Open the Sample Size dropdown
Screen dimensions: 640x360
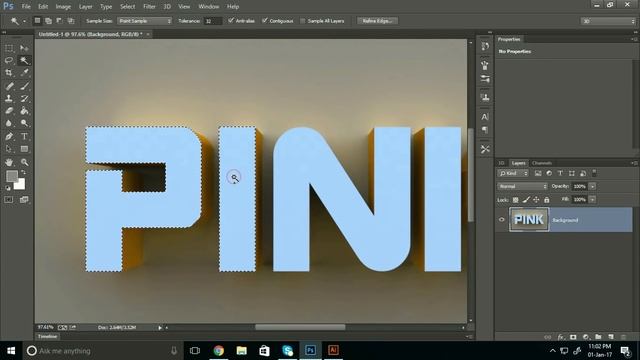[144, 21]
